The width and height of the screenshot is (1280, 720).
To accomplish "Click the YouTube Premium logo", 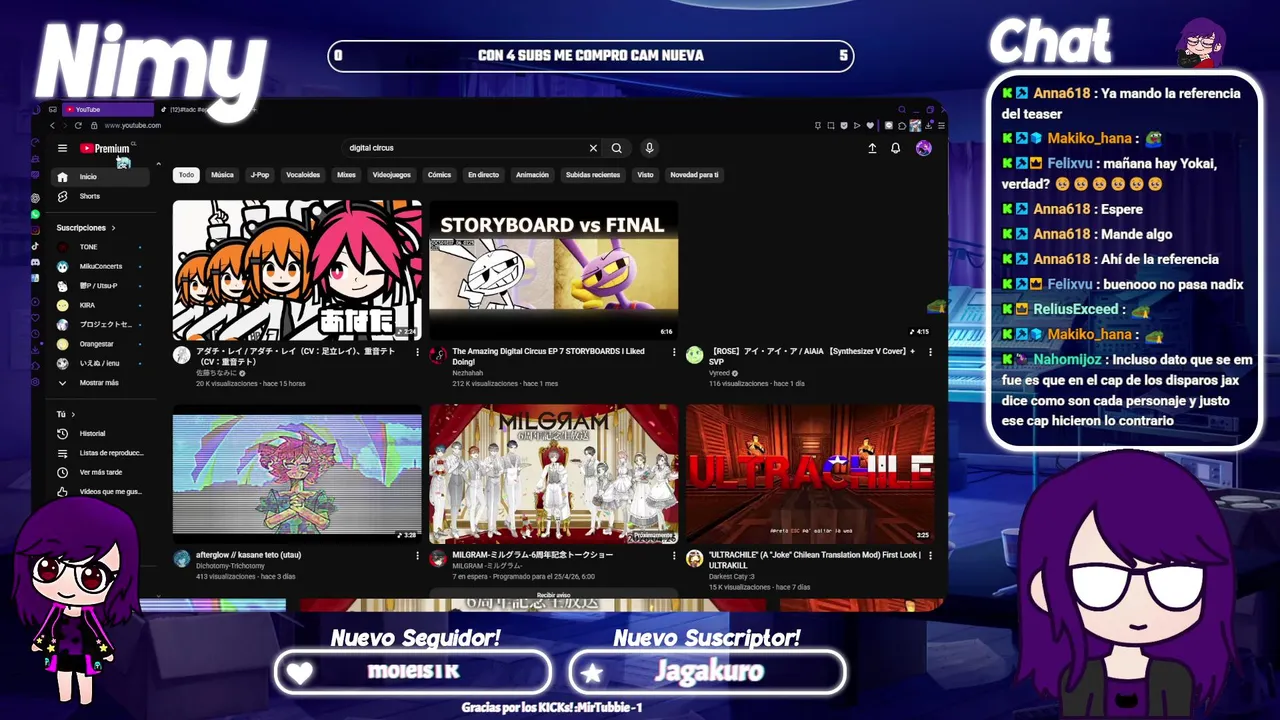I will [x=105, y=148].
